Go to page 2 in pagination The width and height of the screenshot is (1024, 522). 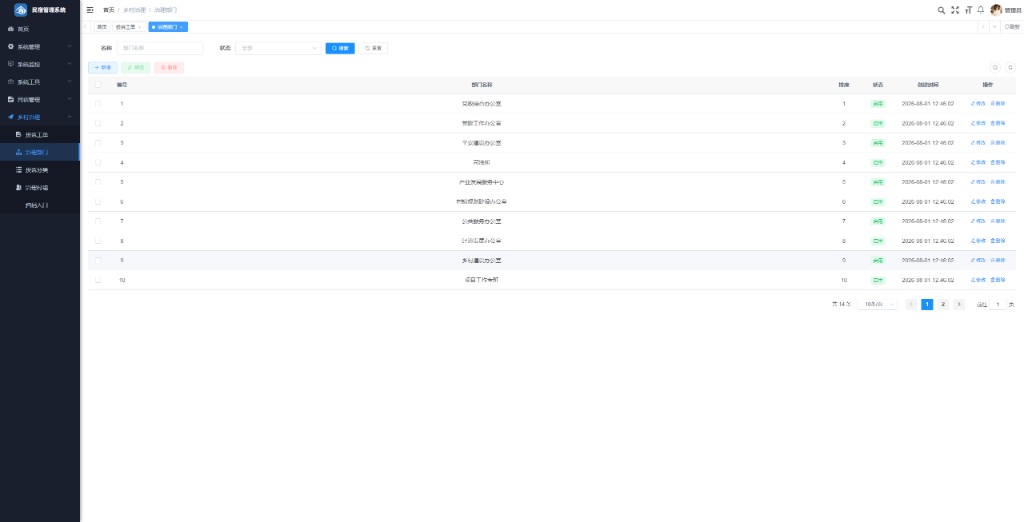tap(943, 304)
